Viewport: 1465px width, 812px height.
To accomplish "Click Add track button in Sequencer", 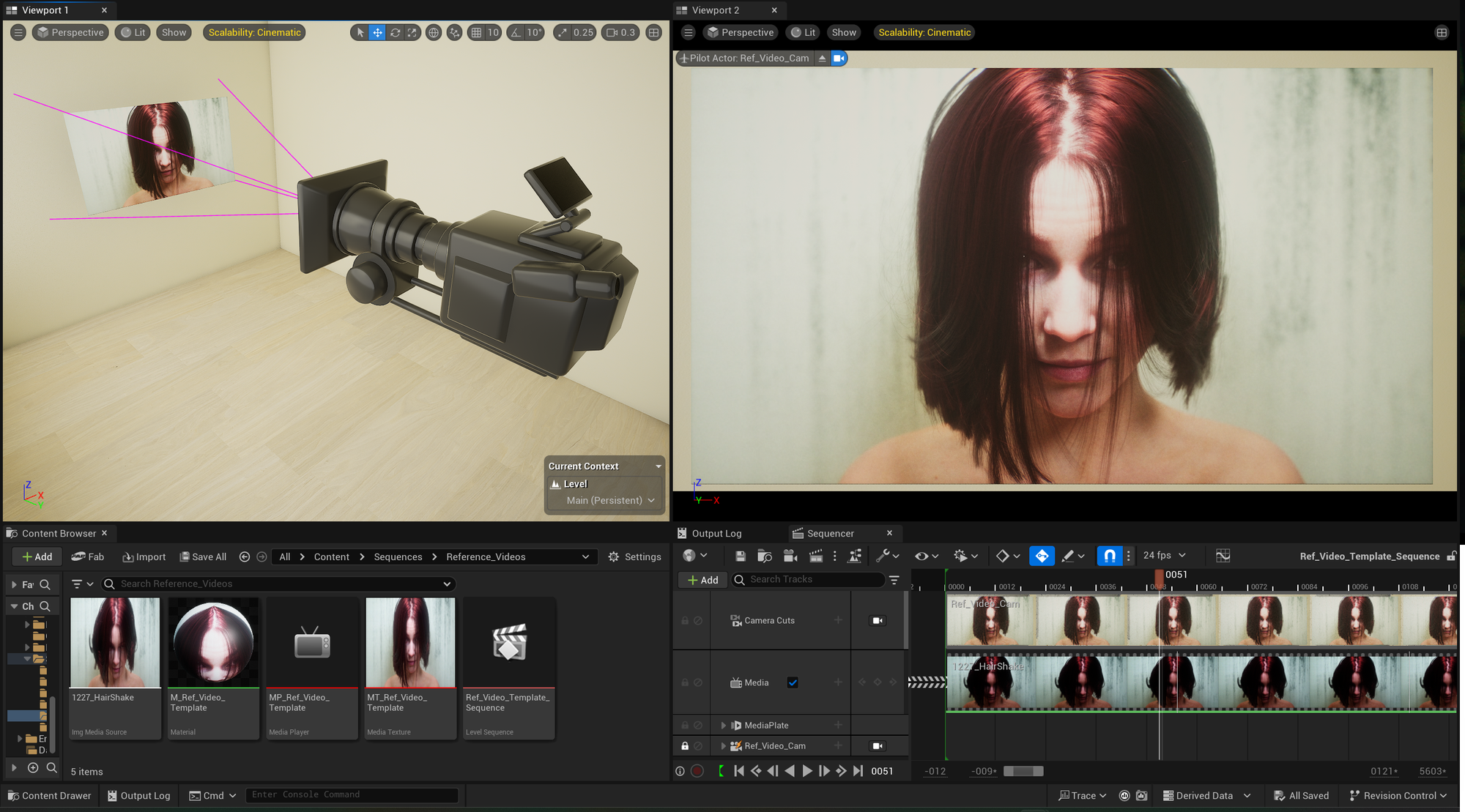I will pos(702,580).
